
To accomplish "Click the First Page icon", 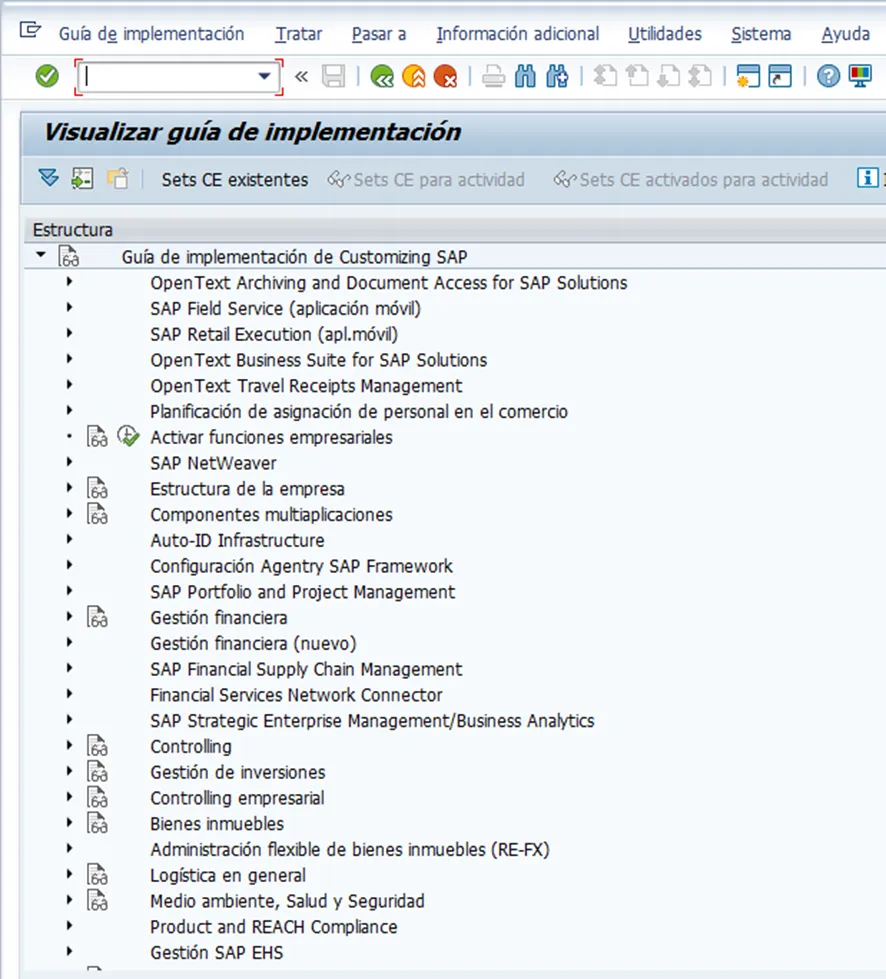I will (604, 76).
